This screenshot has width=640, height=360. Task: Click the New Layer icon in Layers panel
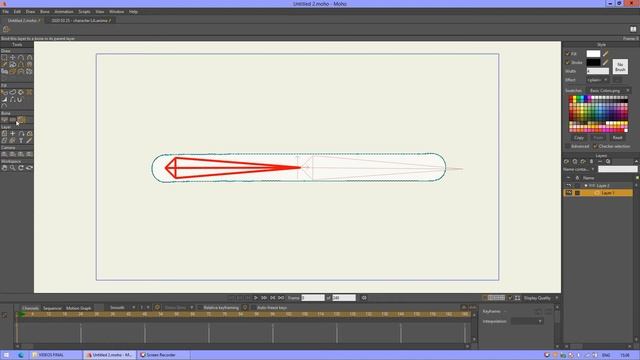566,162
